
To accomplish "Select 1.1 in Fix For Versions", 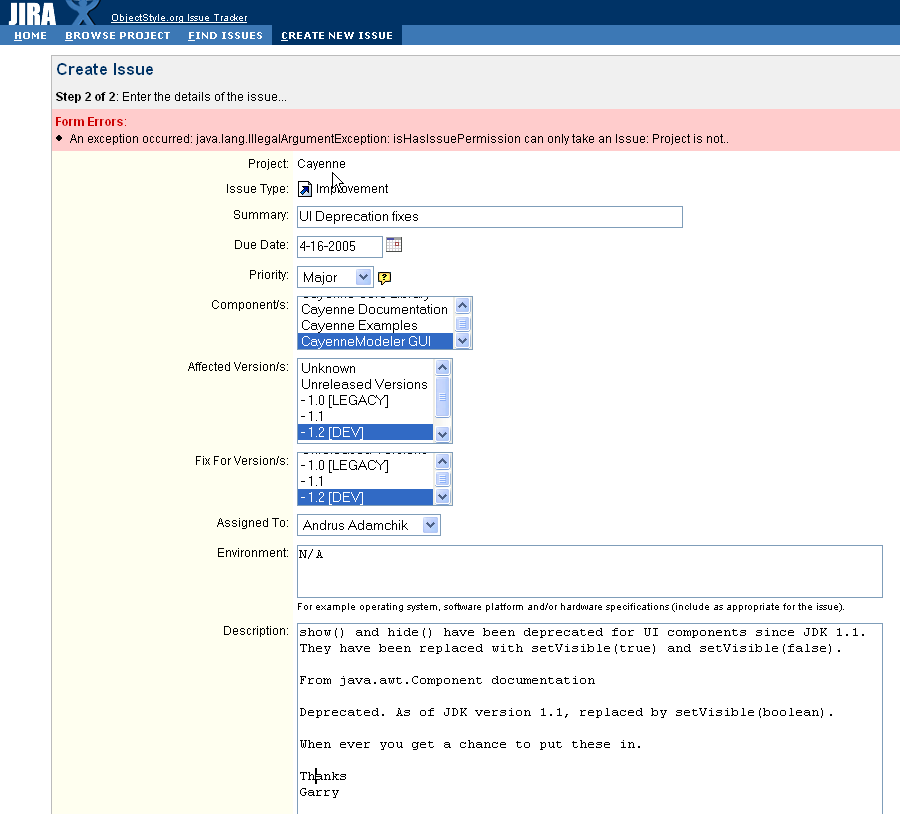I will [366, 482].
